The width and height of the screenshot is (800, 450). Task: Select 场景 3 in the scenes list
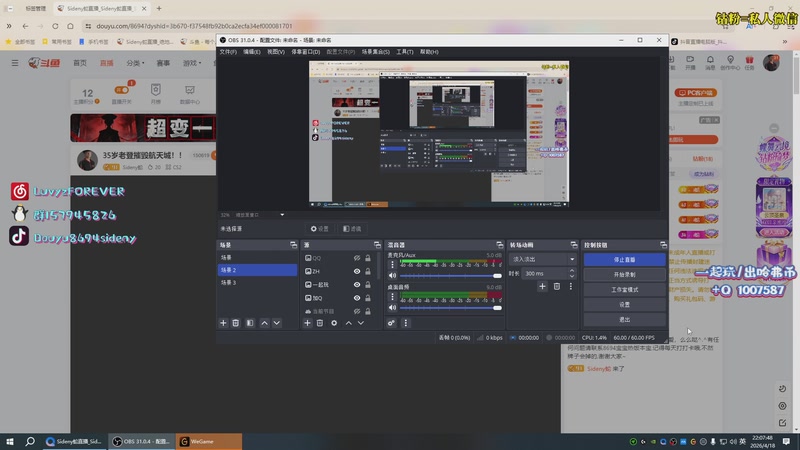(257, 283)
